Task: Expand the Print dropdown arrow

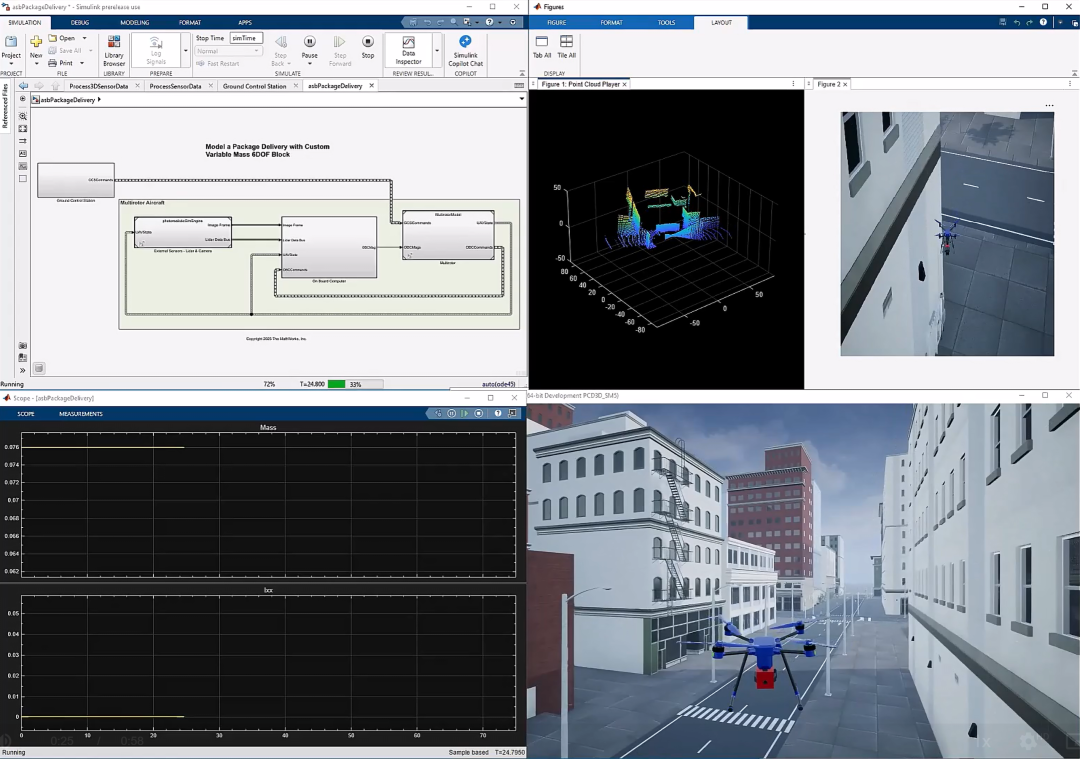Action: coord(82,63)
